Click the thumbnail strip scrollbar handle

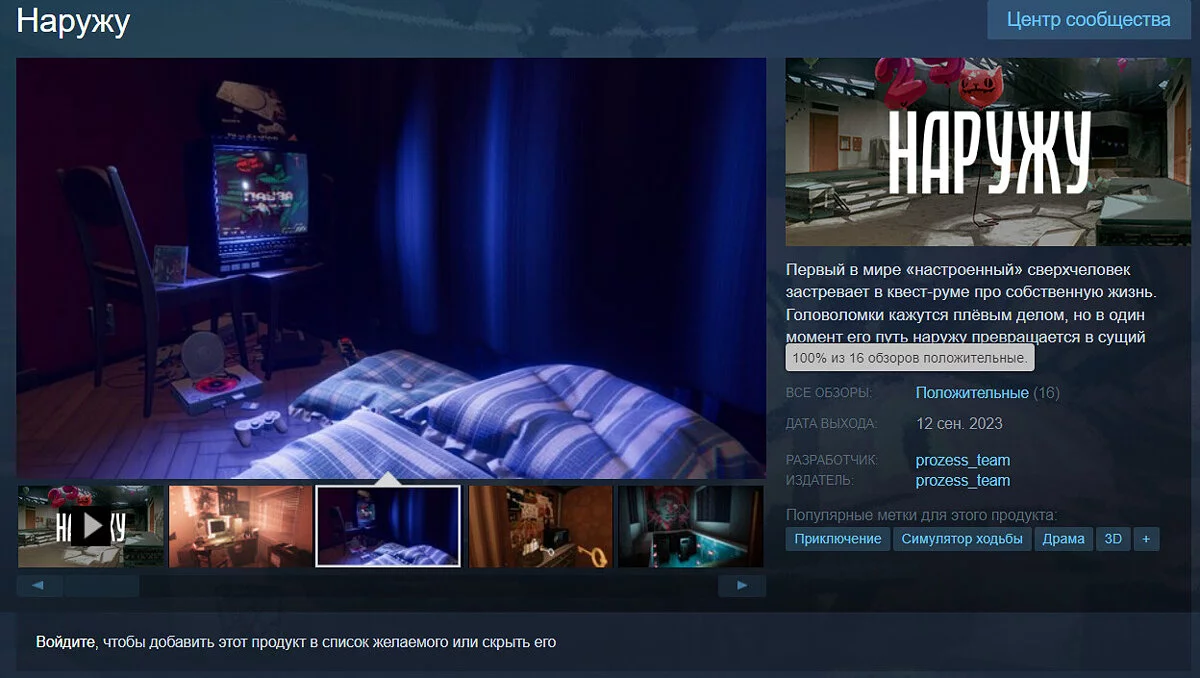tap(102, 586)
